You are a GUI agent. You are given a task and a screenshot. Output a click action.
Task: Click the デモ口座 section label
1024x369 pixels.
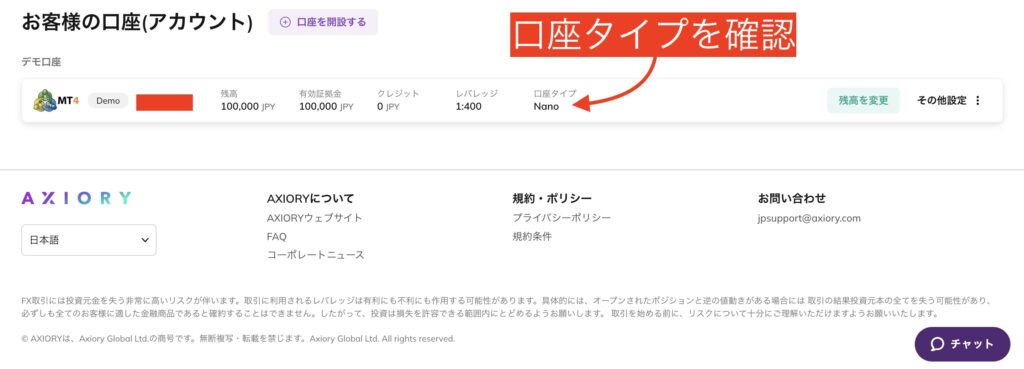[41, 62]
